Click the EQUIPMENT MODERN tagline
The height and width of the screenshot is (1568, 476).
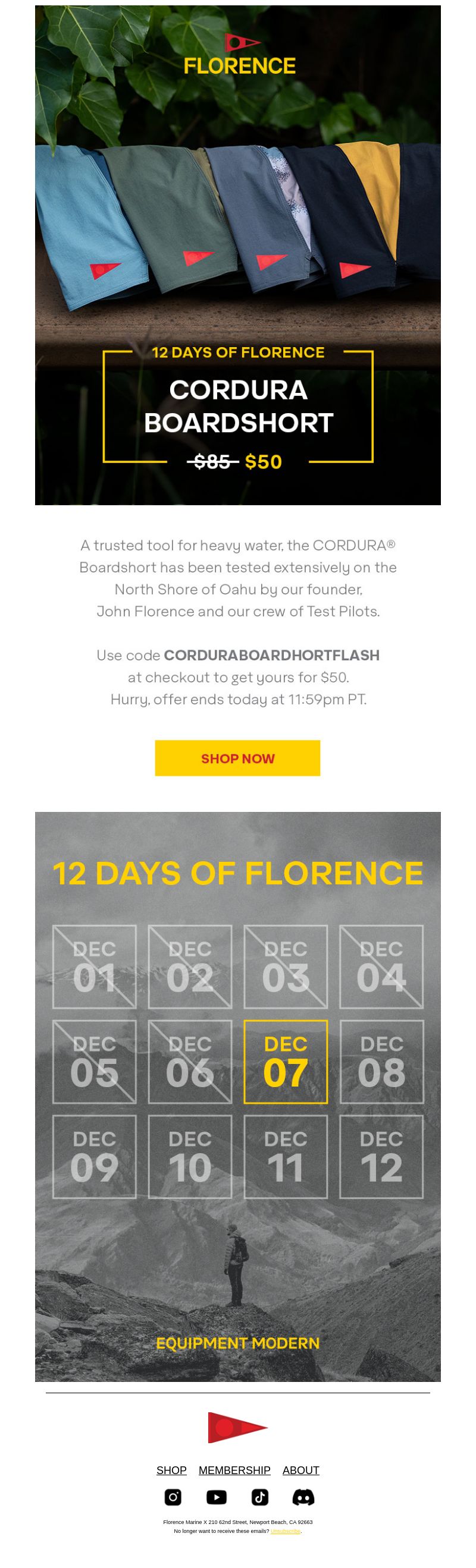[x=237, y=1343]
